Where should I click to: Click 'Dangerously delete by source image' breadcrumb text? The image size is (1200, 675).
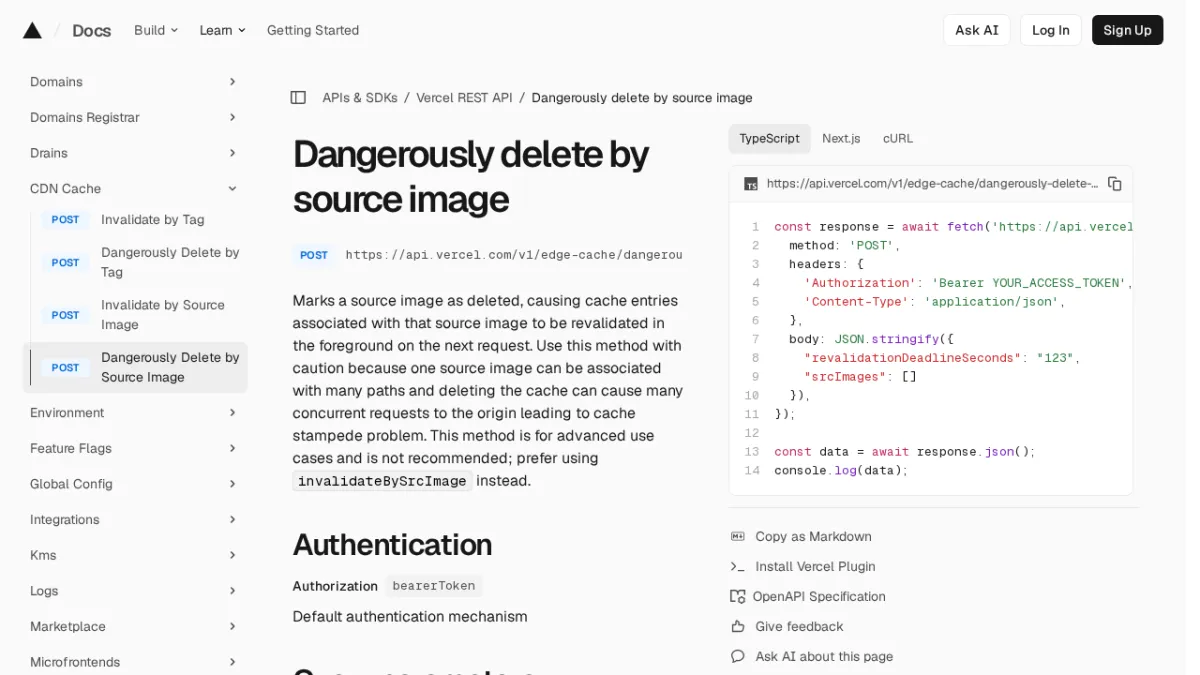[642, 98]
